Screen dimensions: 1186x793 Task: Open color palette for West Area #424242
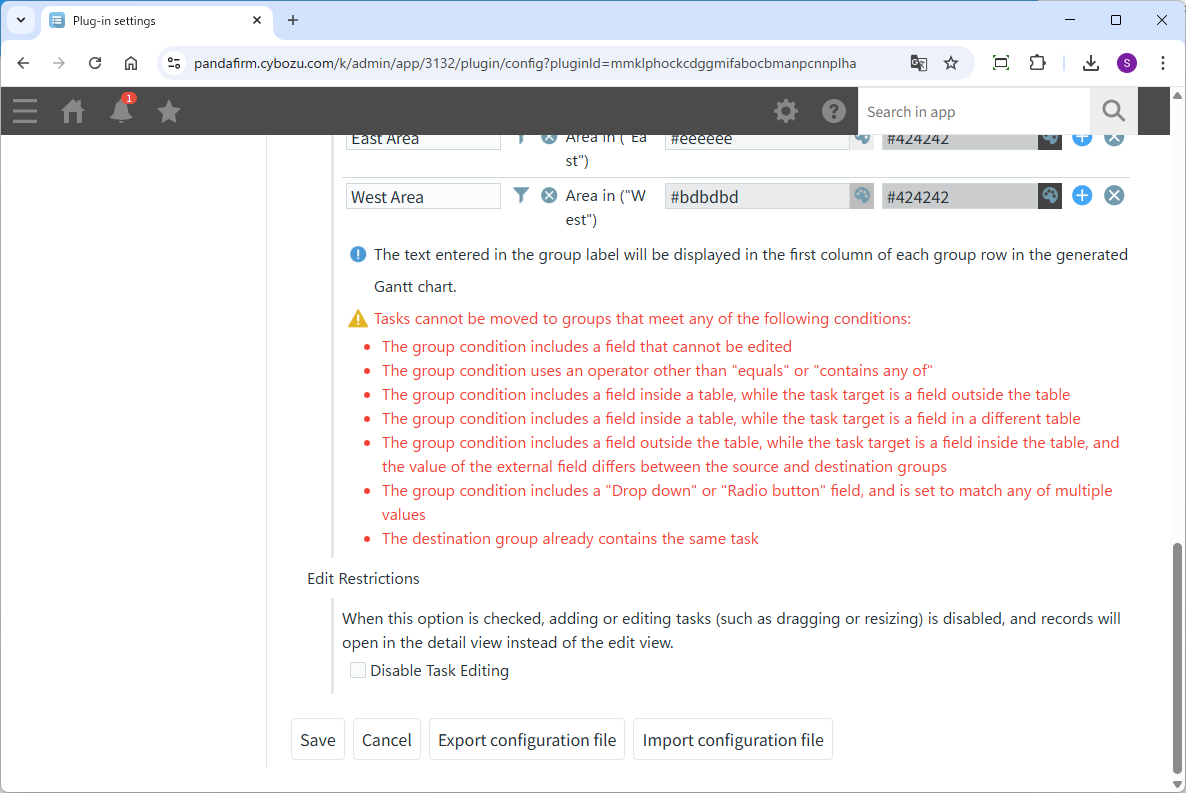coord(1049,196)
